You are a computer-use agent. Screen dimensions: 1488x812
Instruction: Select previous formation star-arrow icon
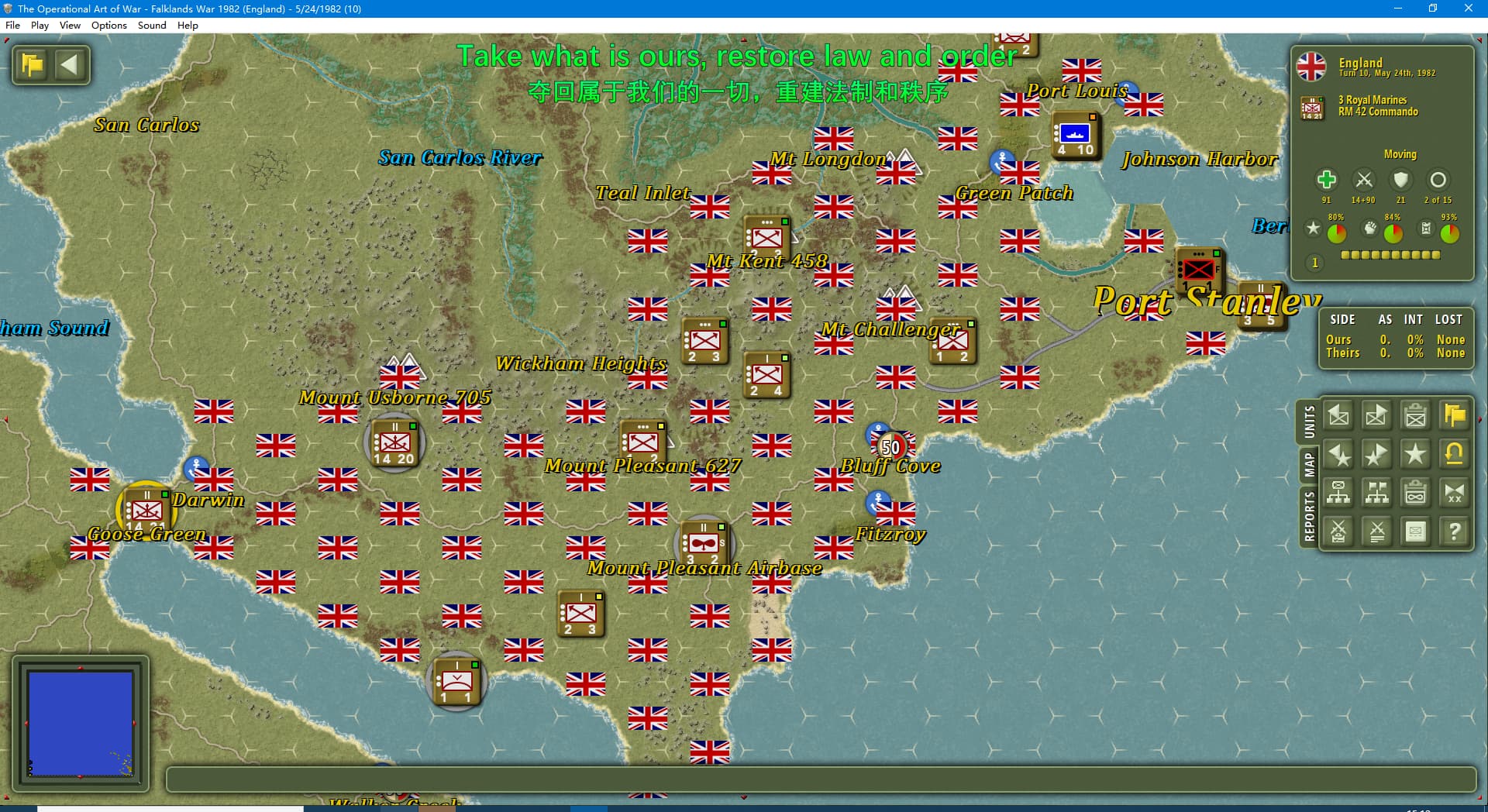(1338, 454)
